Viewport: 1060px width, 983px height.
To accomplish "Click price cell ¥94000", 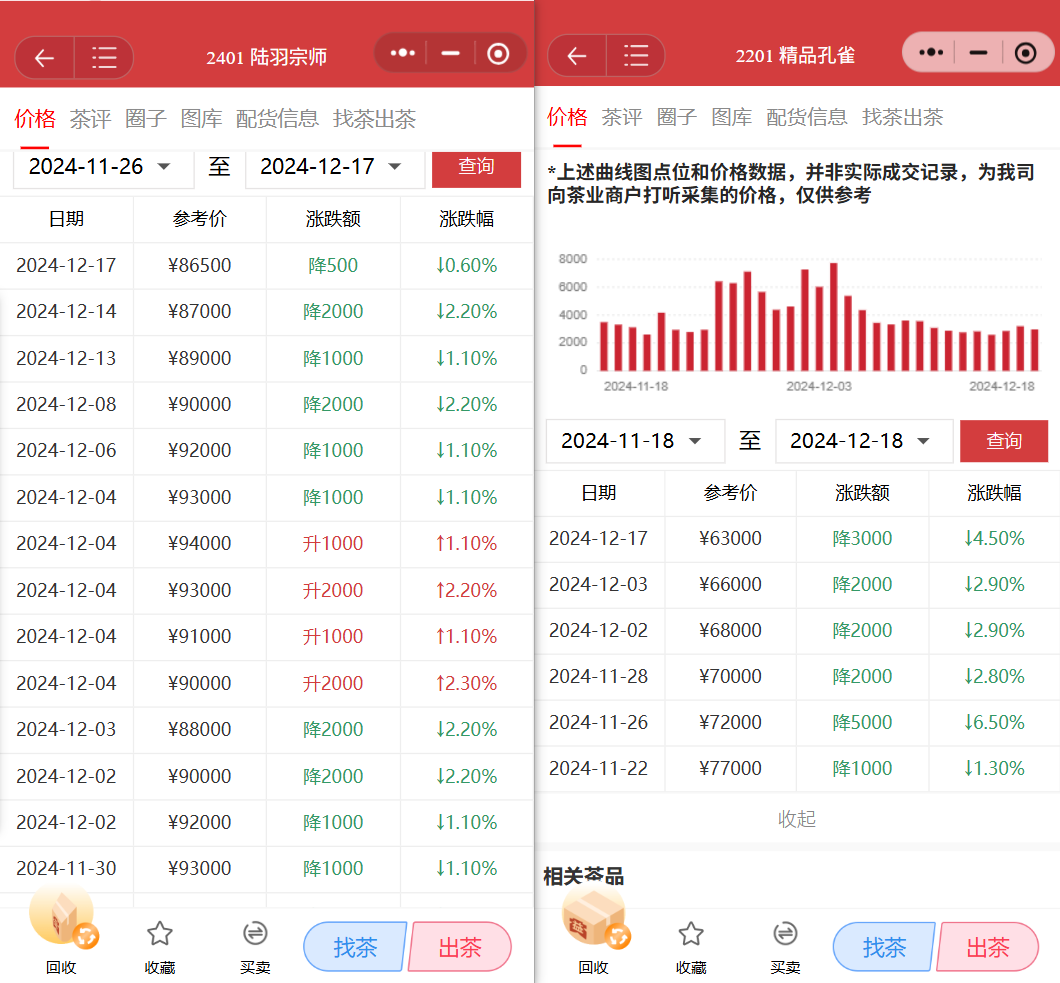I will 199,543.
